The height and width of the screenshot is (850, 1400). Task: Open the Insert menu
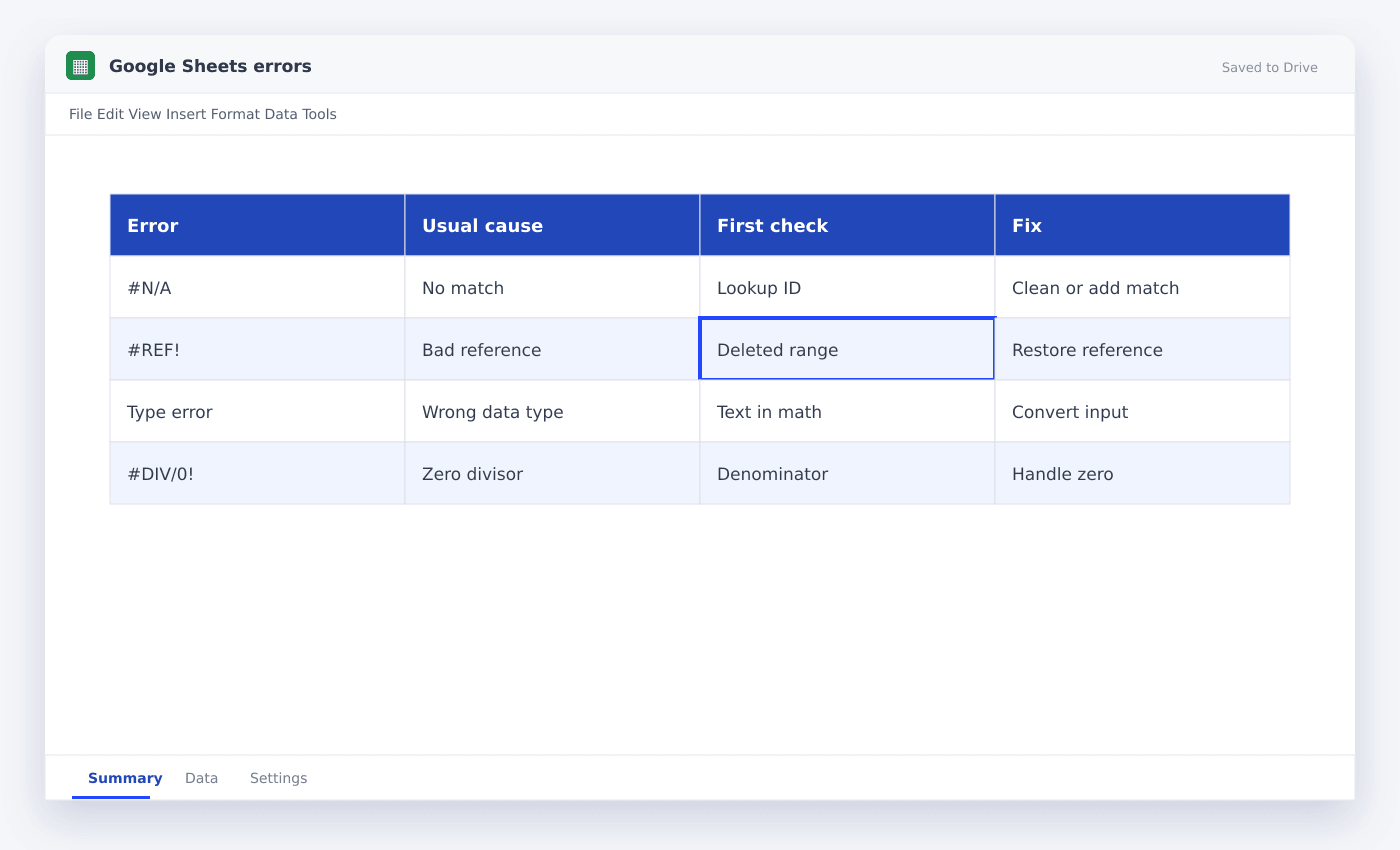[x=186, y=114]
